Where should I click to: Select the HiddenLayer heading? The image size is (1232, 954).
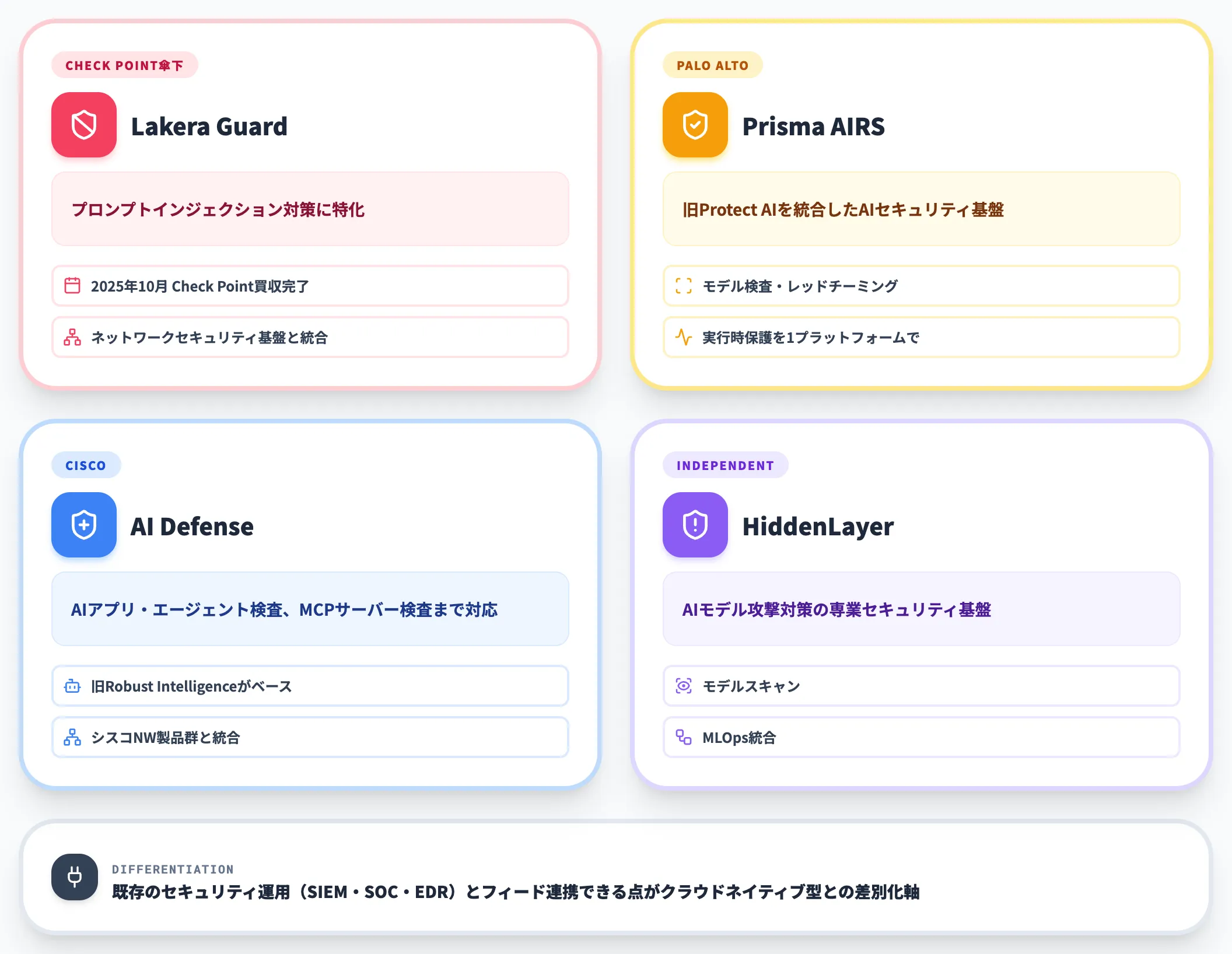818,526
